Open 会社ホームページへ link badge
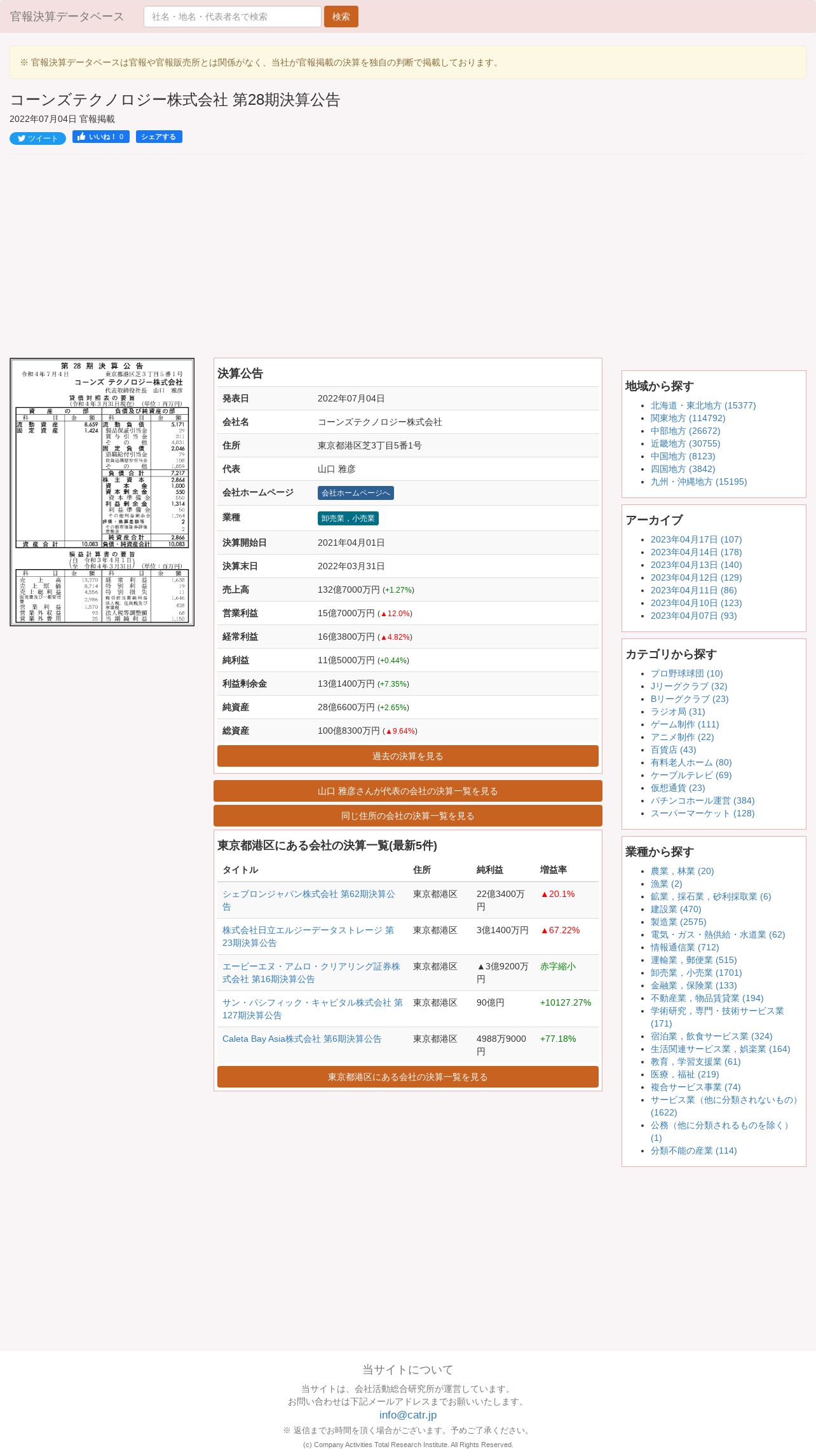 tap(356, 493)
